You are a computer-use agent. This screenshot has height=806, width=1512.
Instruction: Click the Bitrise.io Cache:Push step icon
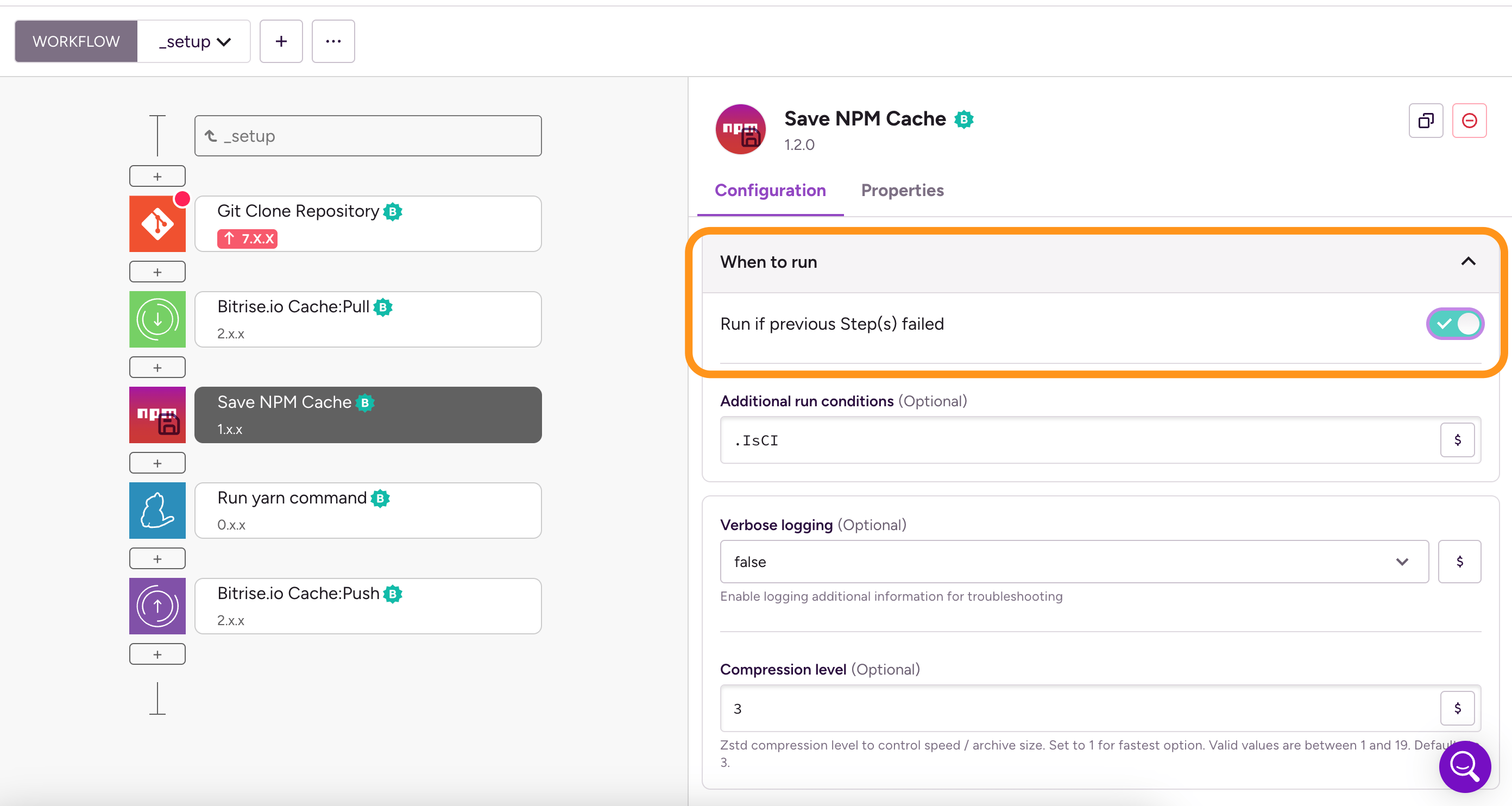[157, 606]
